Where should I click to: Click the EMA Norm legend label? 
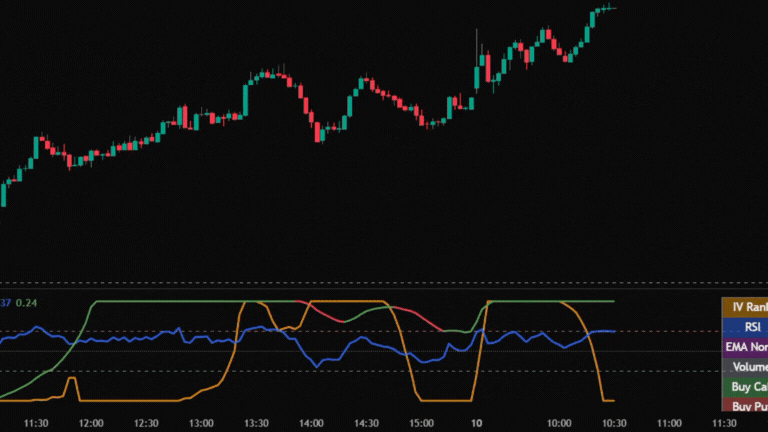point(745,347)
